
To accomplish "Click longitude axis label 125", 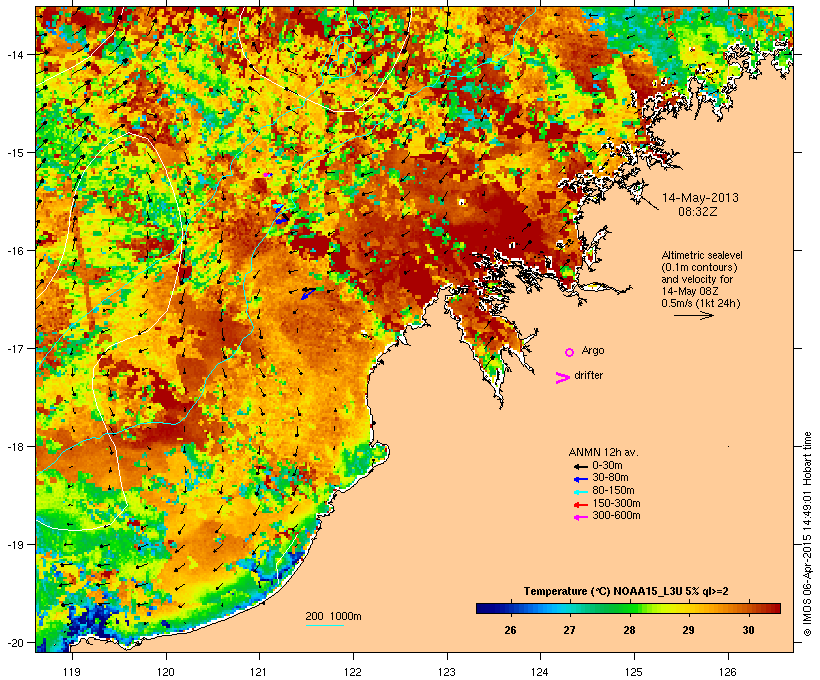I will [634, 672].
